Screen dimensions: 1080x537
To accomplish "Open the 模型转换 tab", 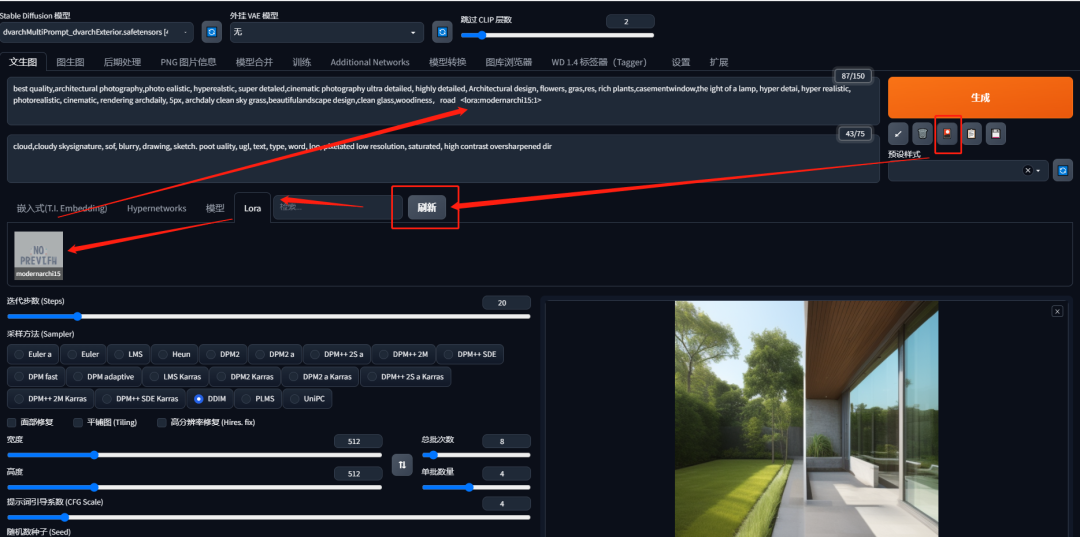I will tap(448, 62).
